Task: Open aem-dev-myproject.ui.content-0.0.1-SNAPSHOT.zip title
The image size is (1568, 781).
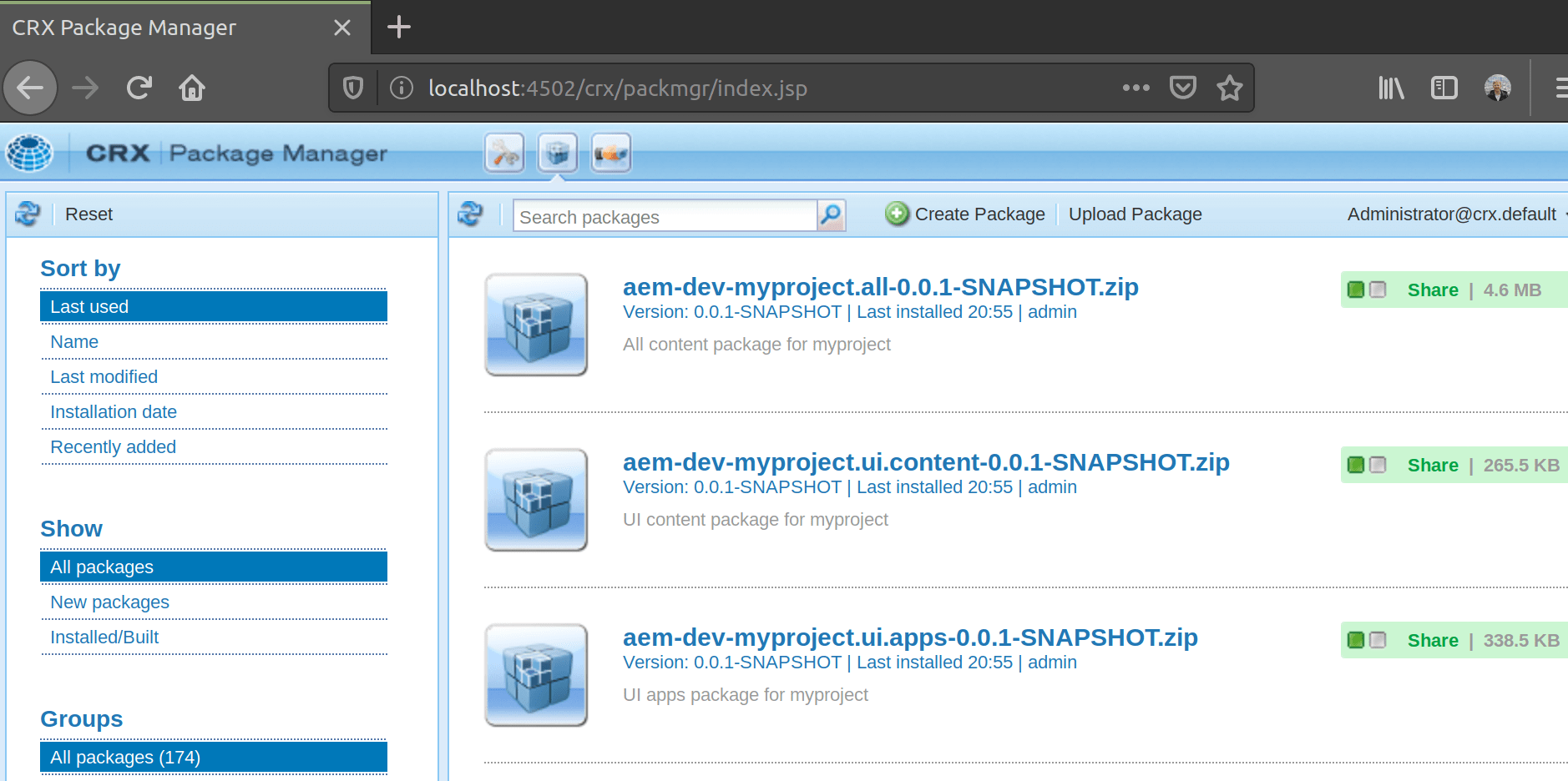Action: click(926, 461)
